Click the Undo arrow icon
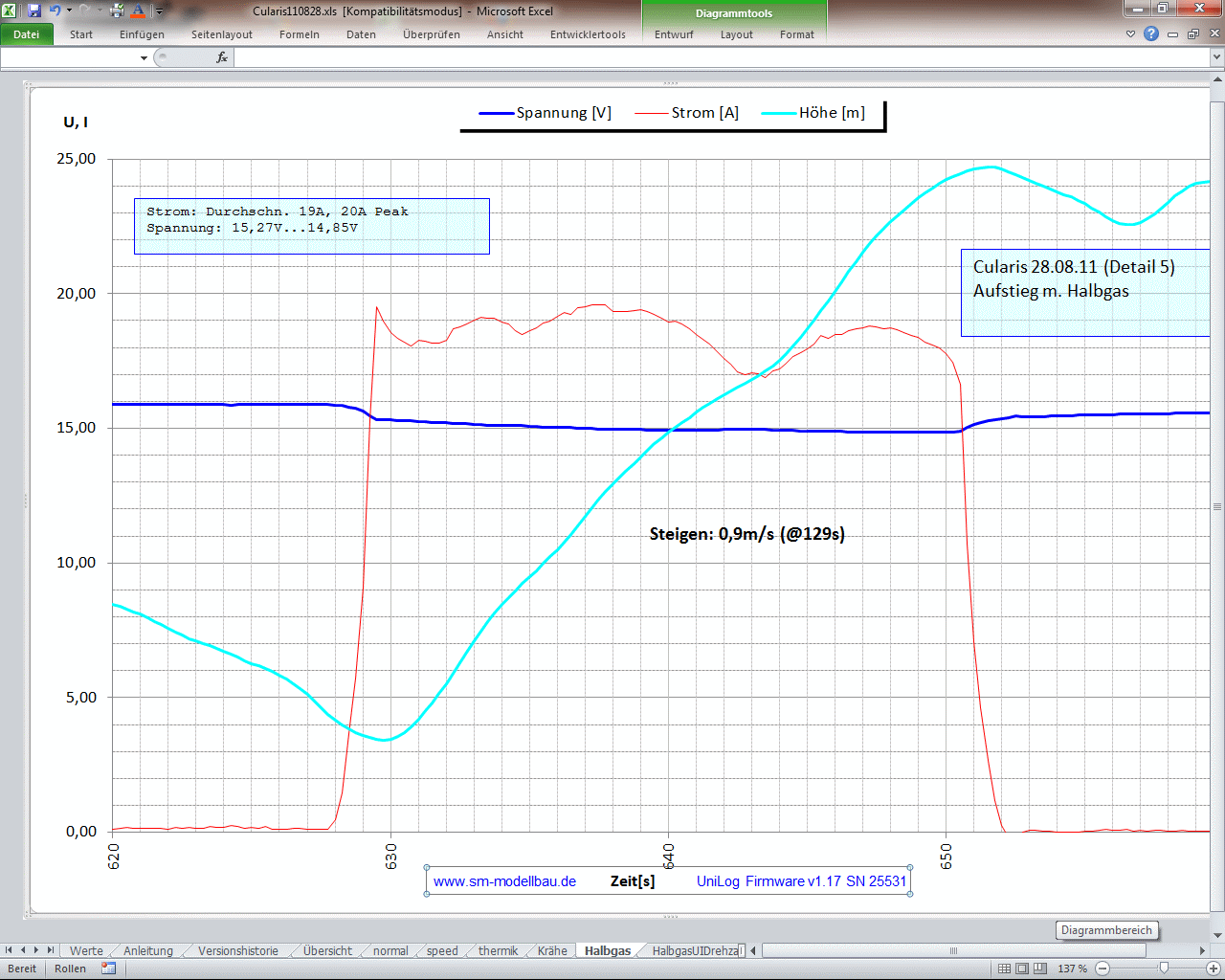 56,11
